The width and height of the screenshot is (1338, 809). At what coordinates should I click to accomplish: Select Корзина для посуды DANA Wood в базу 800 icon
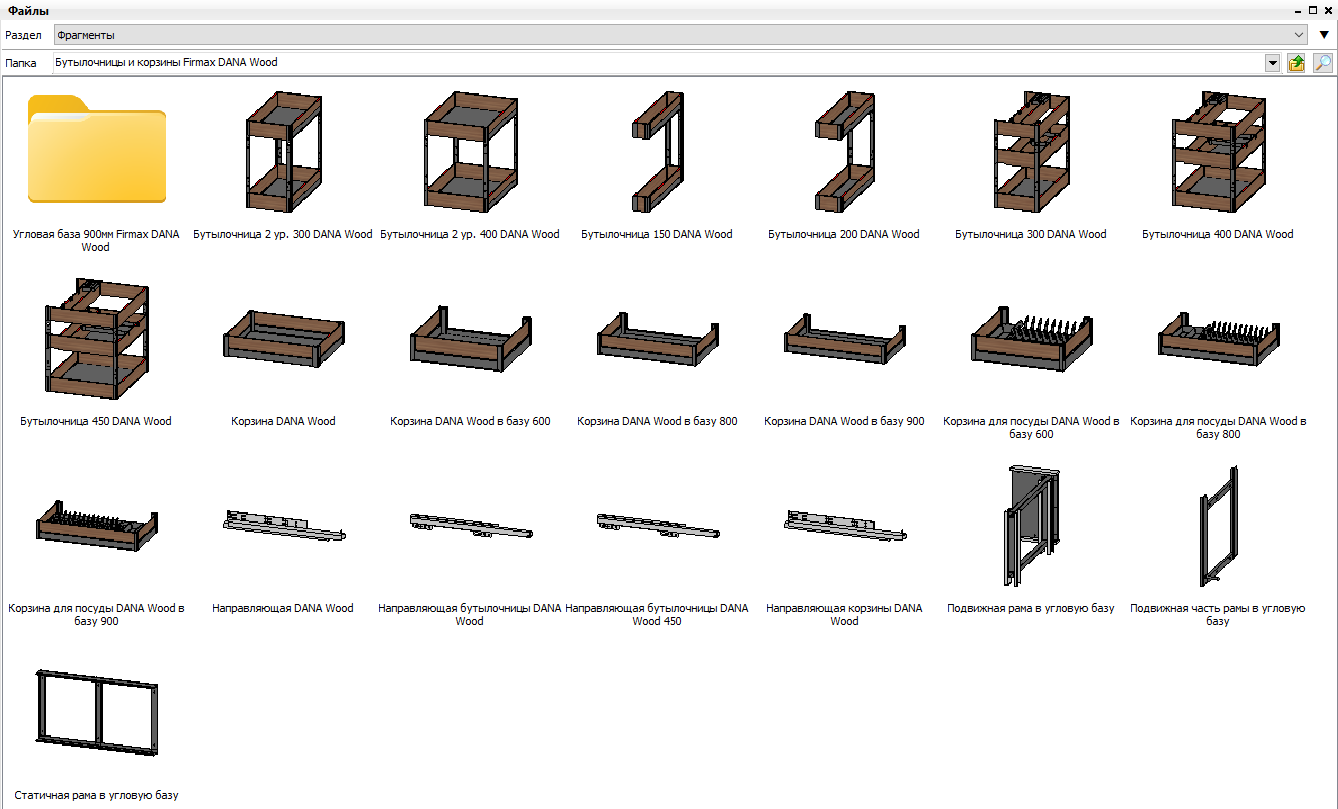pos(1218,339)
